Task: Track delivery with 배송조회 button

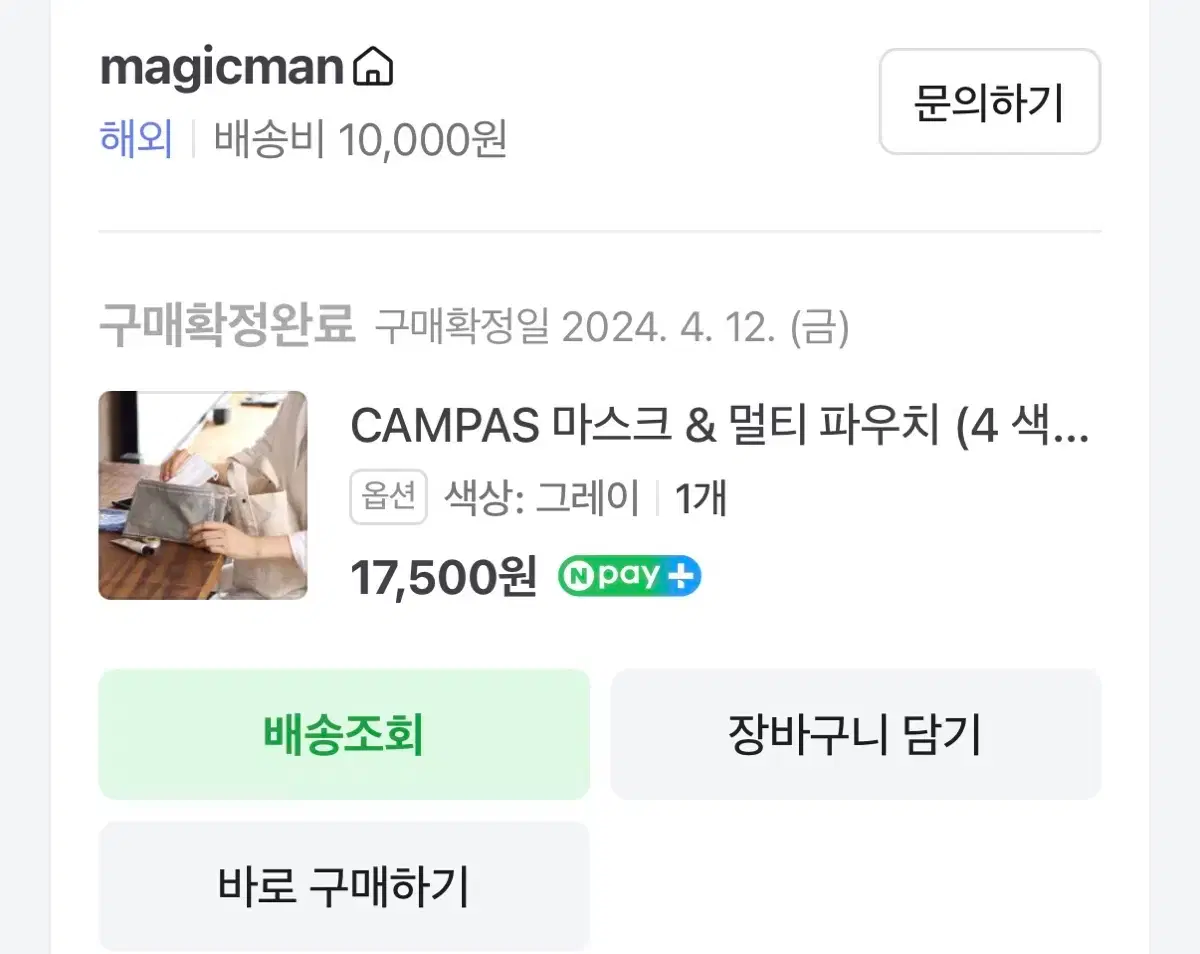Action: (x=344, y=734)
